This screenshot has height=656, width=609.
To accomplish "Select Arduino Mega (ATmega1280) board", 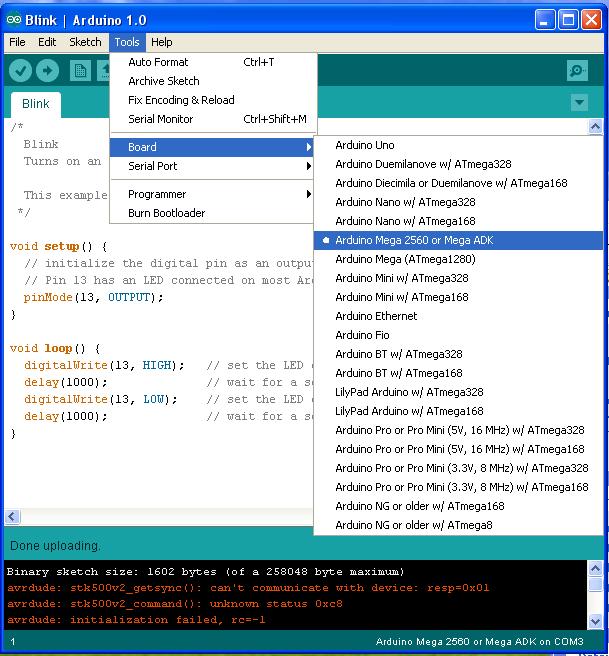I will pos(458,259).
